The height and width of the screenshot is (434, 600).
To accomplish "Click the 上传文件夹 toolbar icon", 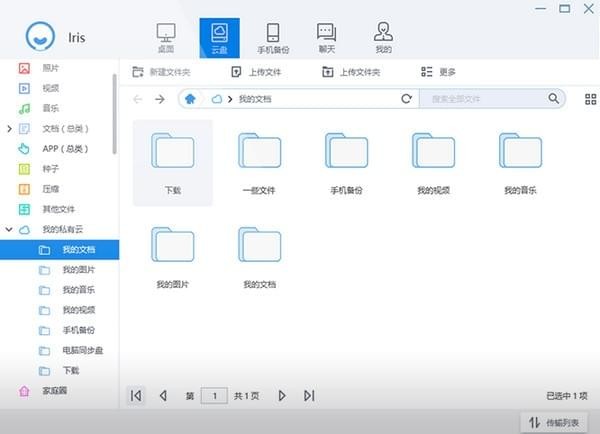I will (x=327, y=72).
